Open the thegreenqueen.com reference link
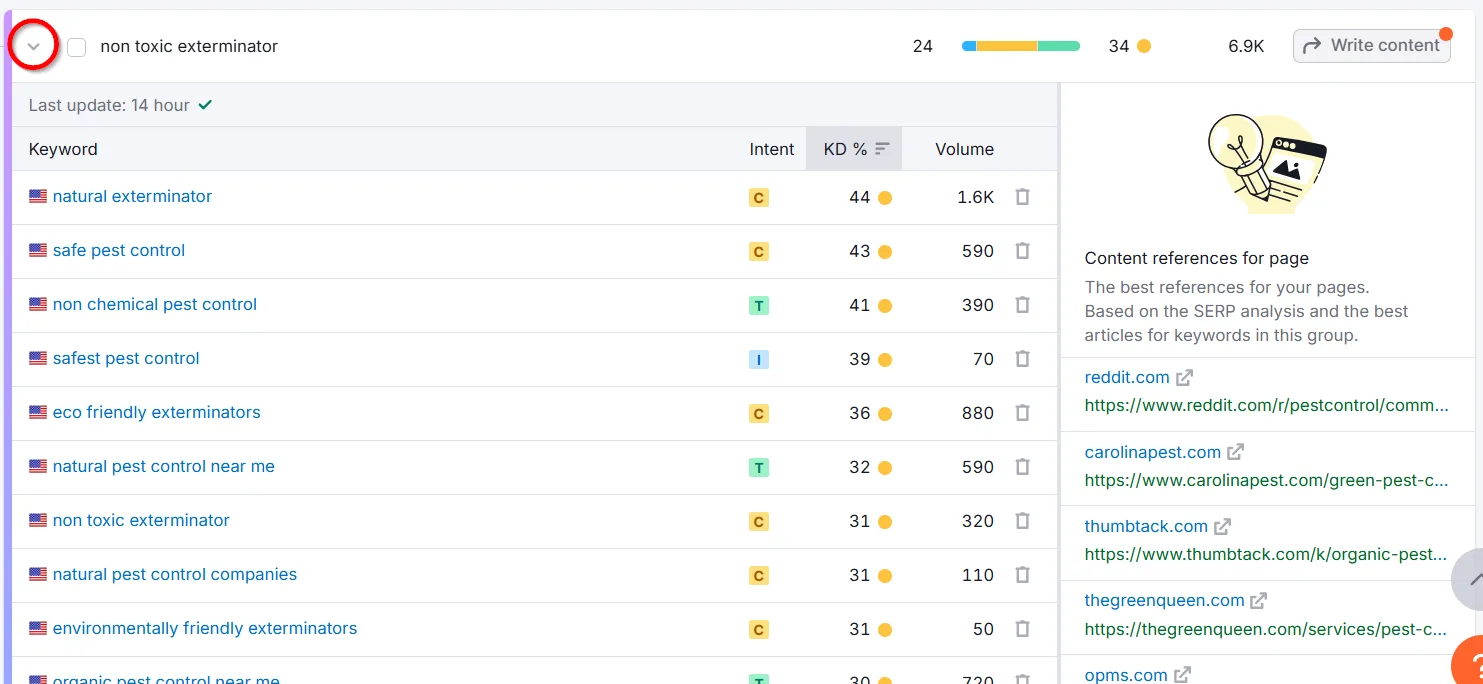Viewport: 1483px width, 684px height. [1165, 600]
